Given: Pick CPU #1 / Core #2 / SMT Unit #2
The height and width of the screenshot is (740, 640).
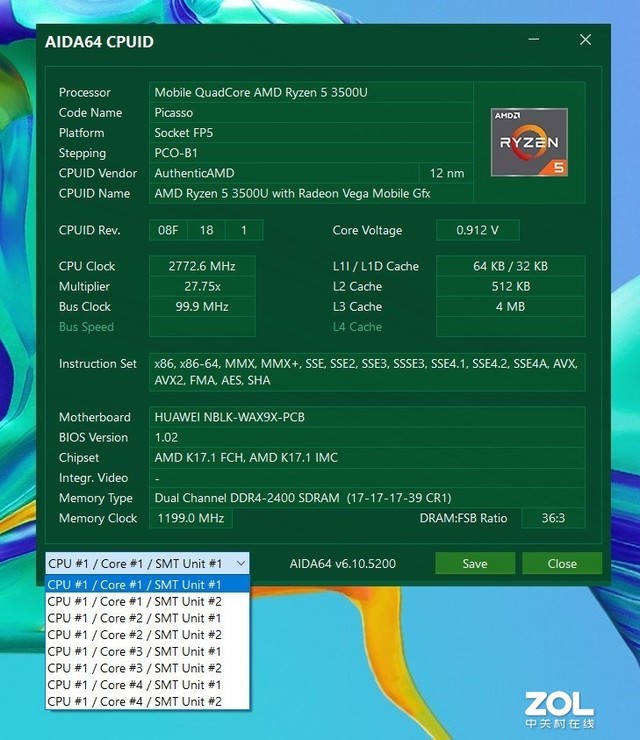Looking at the screenshot, I should (147, 635).
